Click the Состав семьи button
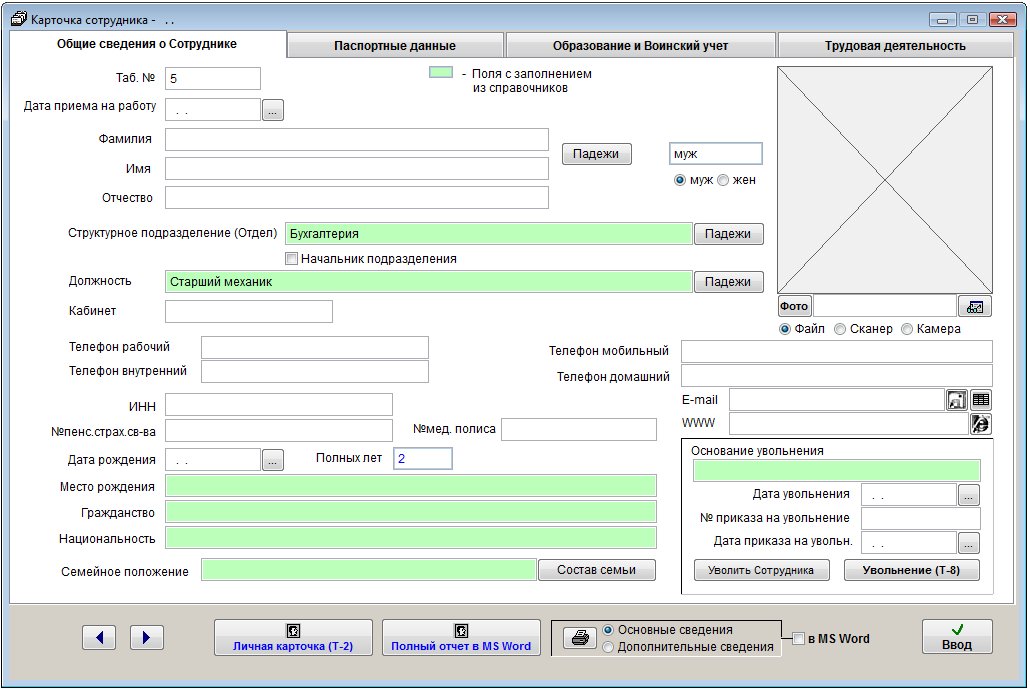 pyautogui.click(x=596, y=570)
